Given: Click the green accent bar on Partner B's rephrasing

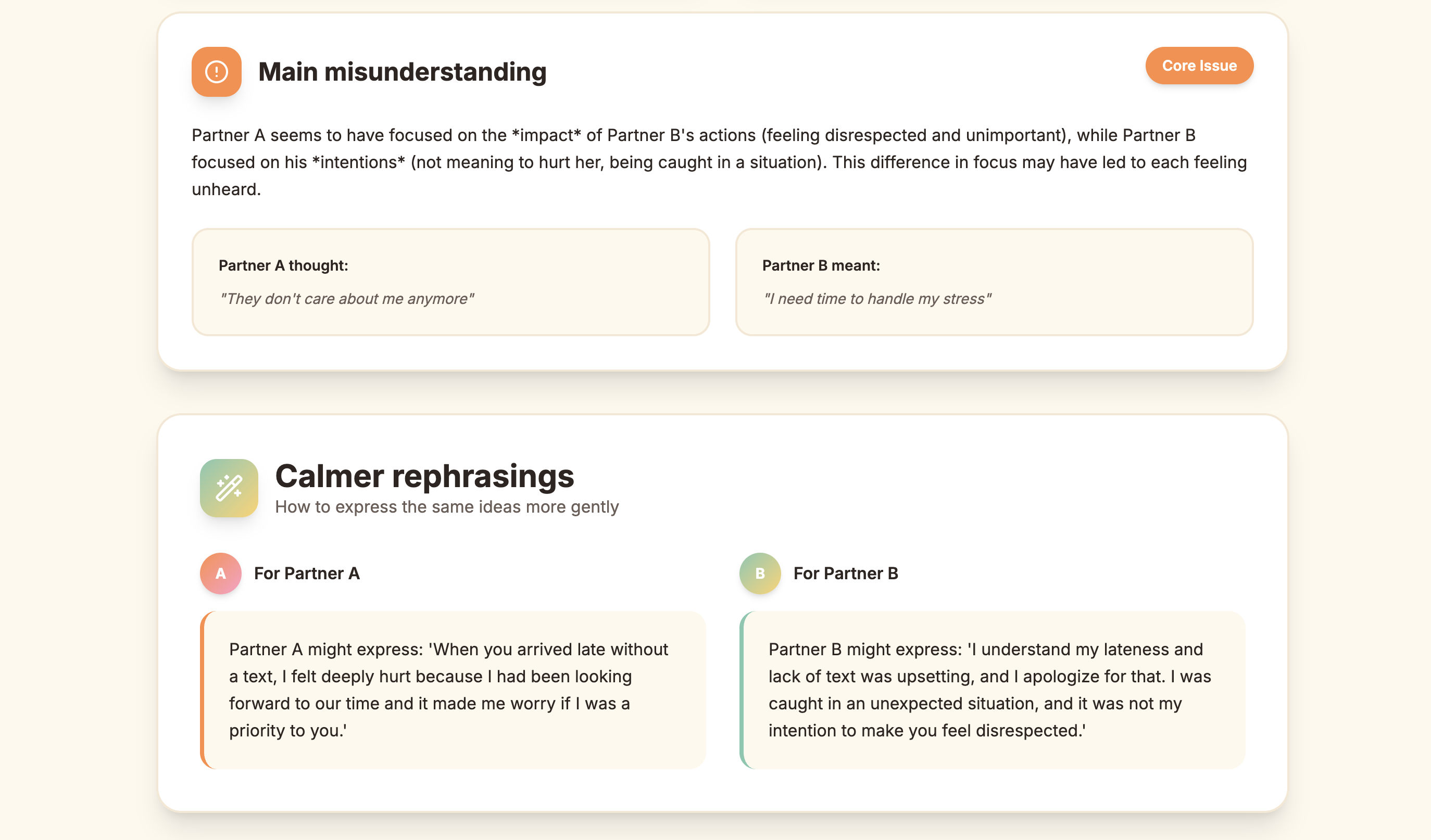Looking at the screenshot, I should (x=742, y=690).
